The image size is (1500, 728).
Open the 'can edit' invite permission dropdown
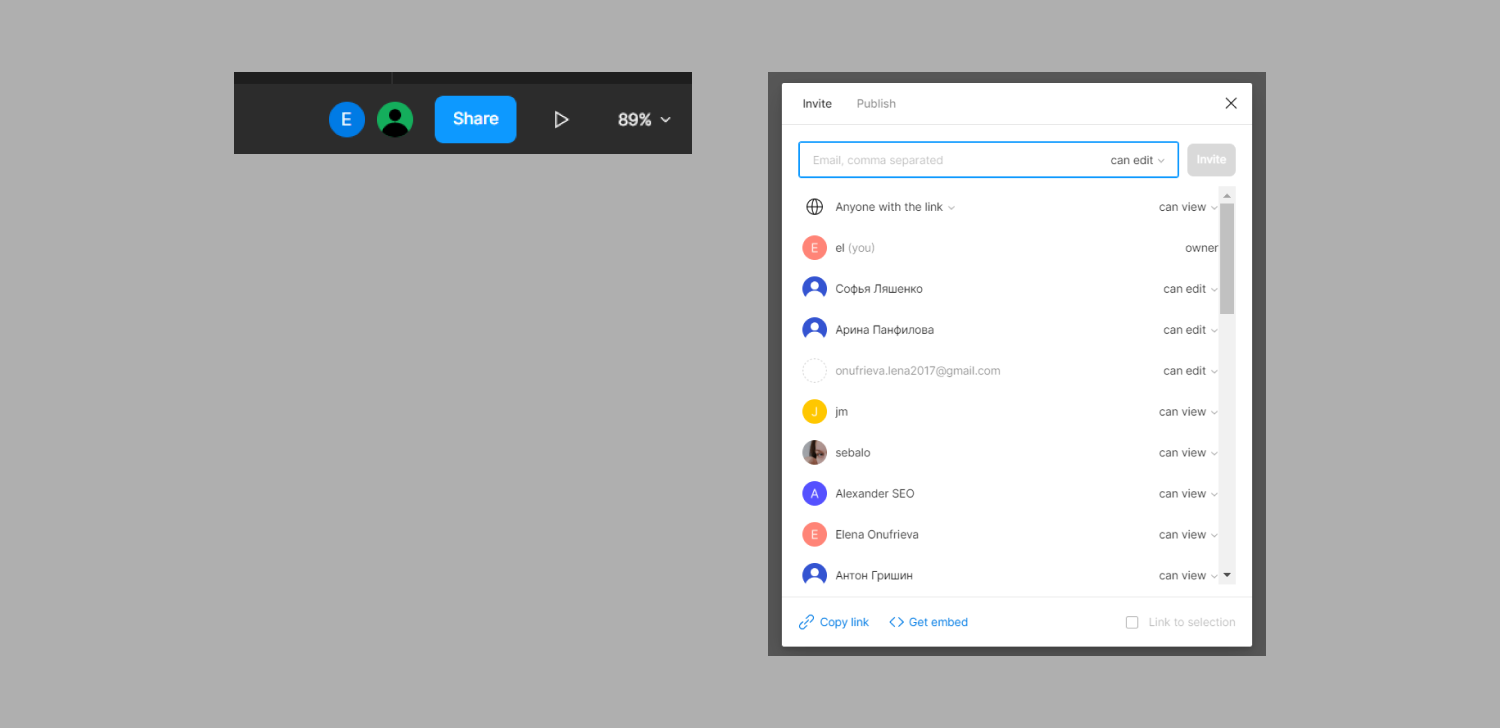1137,160
